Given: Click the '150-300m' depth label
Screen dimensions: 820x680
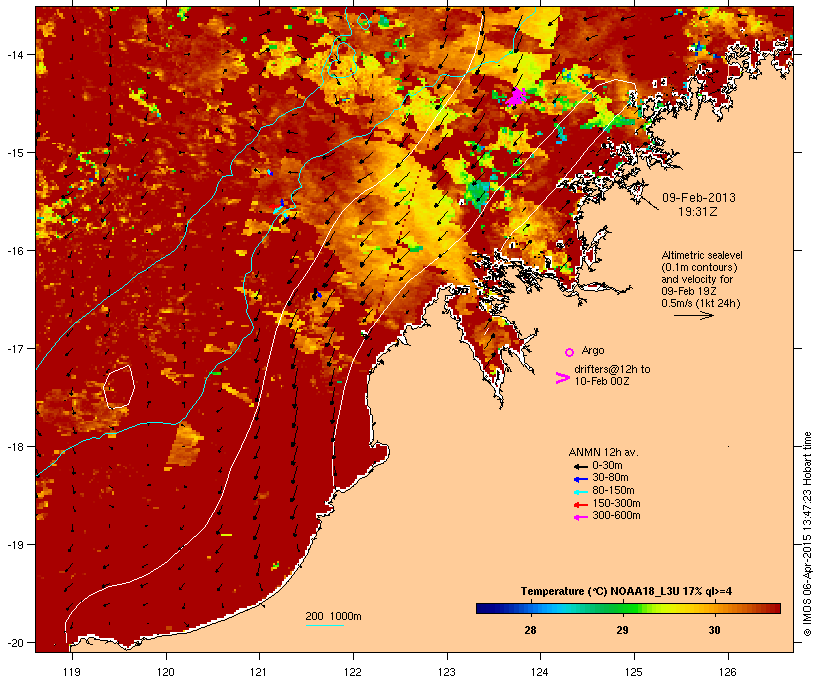Looking at the screenshot, I should click(x=616, y=503).
